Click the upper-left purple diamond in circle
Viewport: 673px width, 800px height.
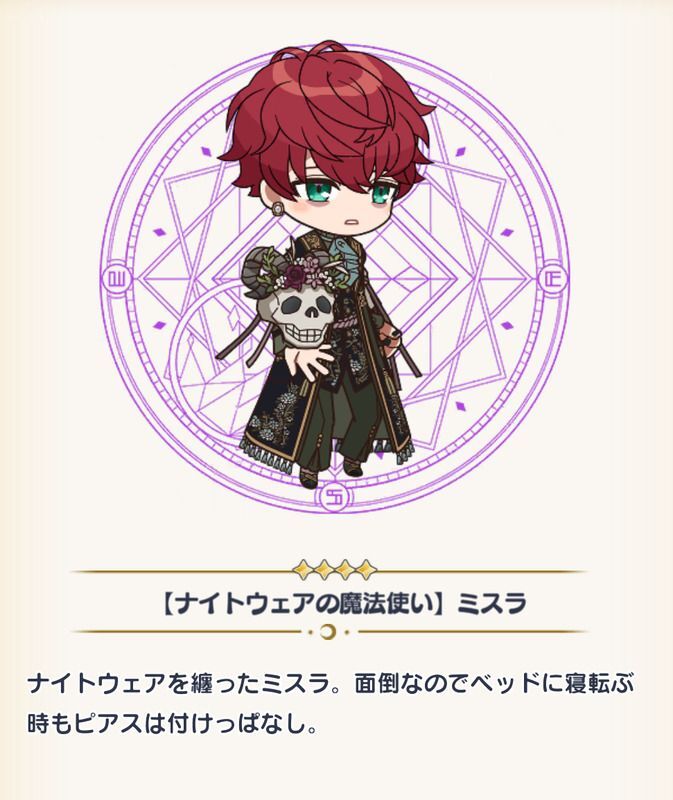pos(206,151)
